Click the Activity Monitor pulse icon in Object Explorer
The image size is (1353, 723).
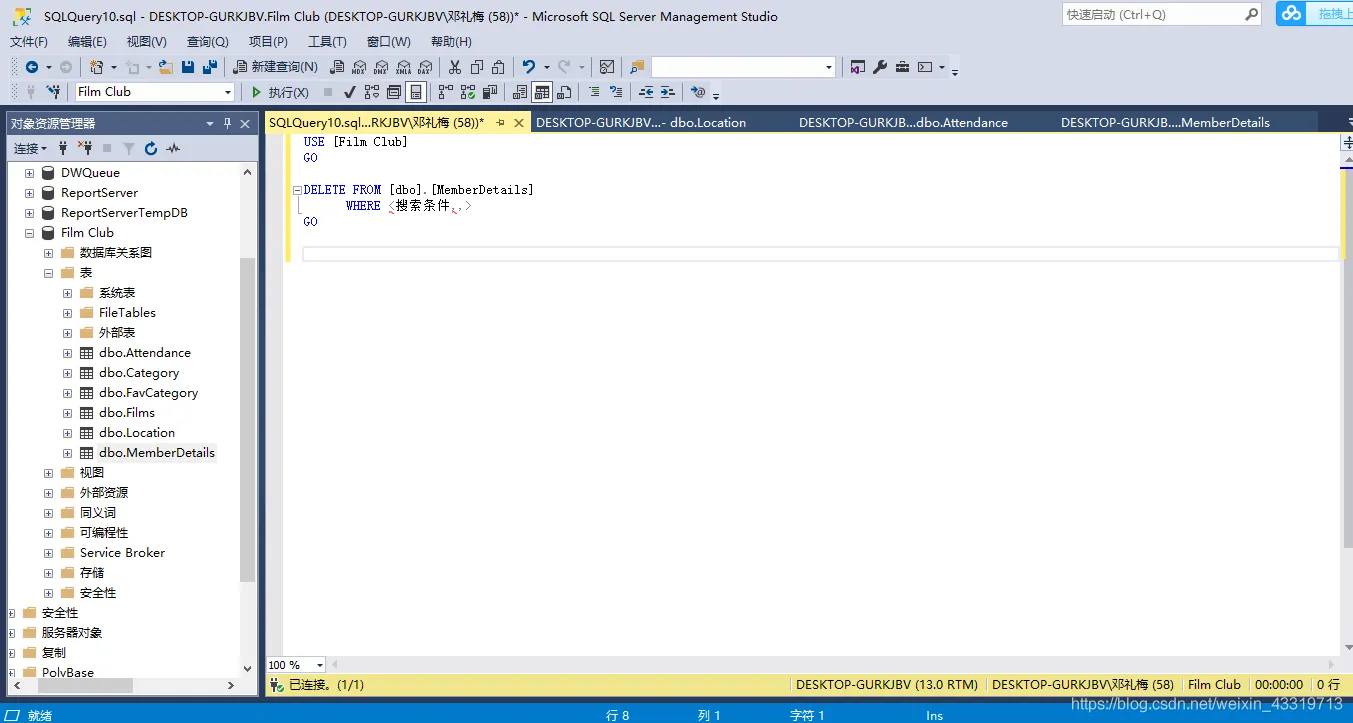pyautogui.click(x=173, y=148)
